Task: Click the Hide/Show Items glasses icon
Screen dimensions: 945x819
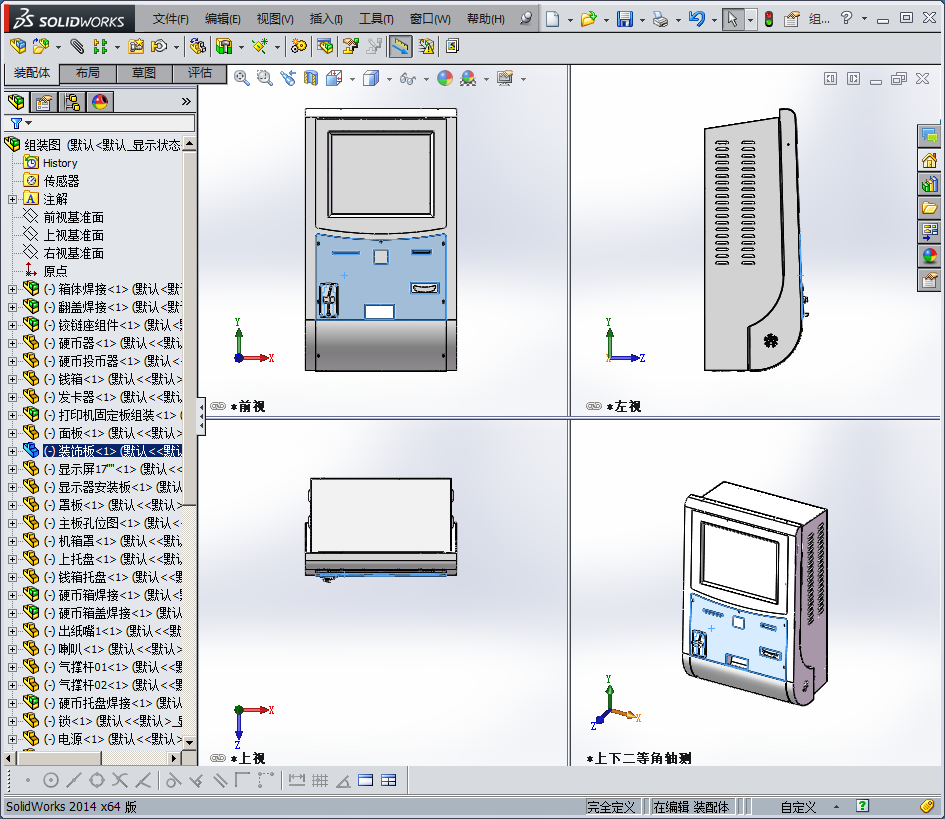Action: 408,78
